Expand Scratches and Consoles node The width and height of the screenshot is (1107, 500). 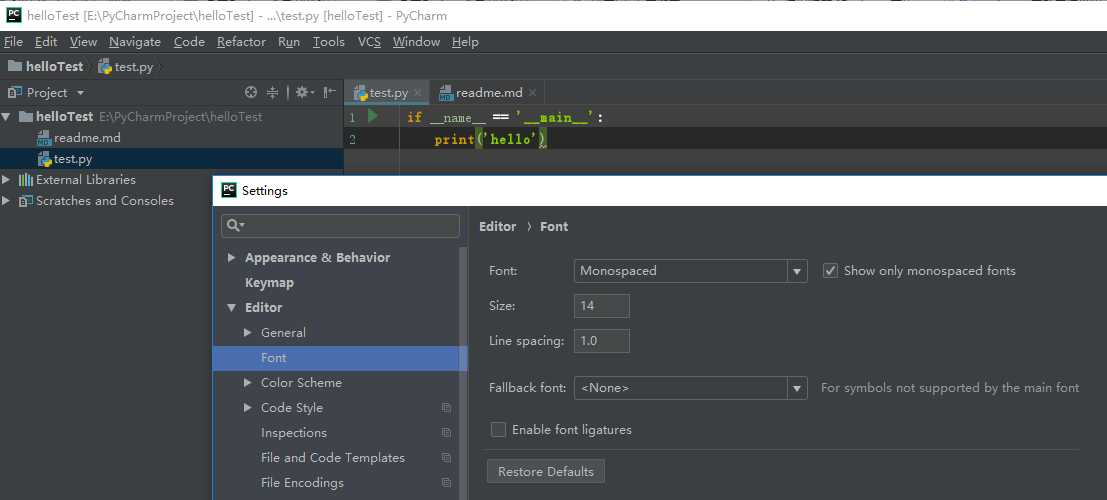click(6, 201)
